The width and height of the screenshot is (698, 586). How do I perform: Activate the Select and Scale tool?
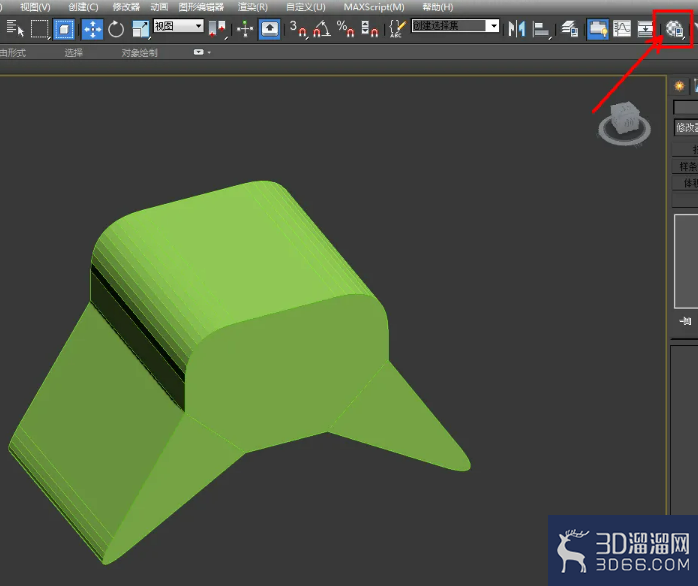click(x=141, y=29)
